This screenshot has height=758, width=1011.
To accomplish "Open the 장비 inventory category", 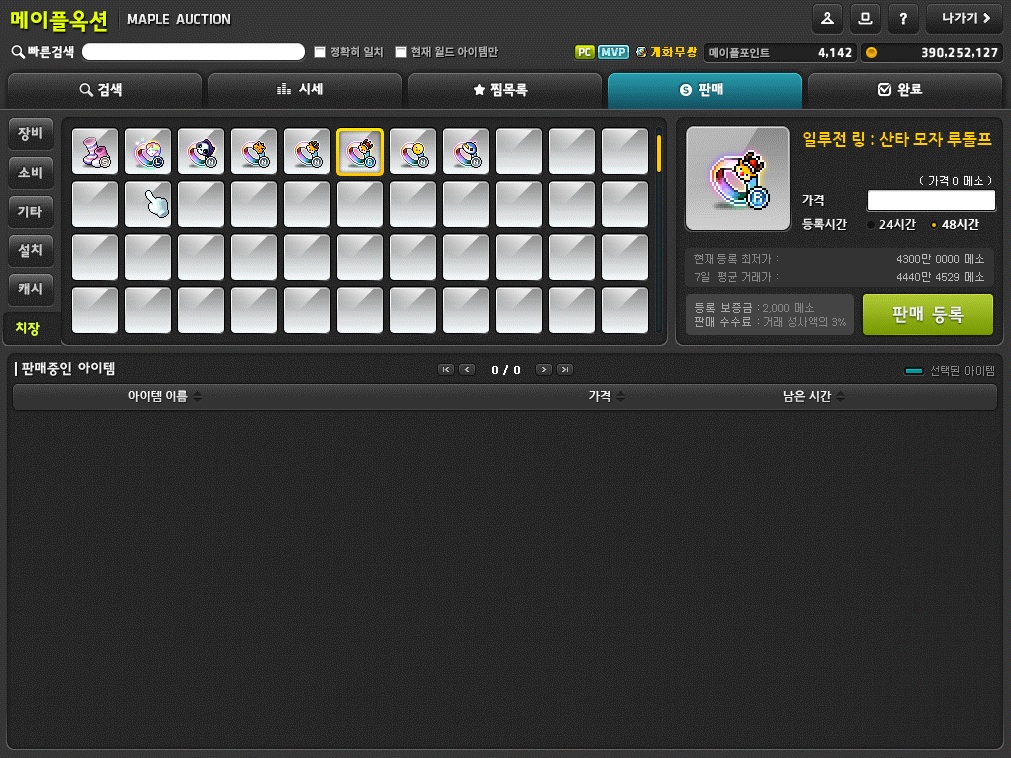I will pos(30,133).
